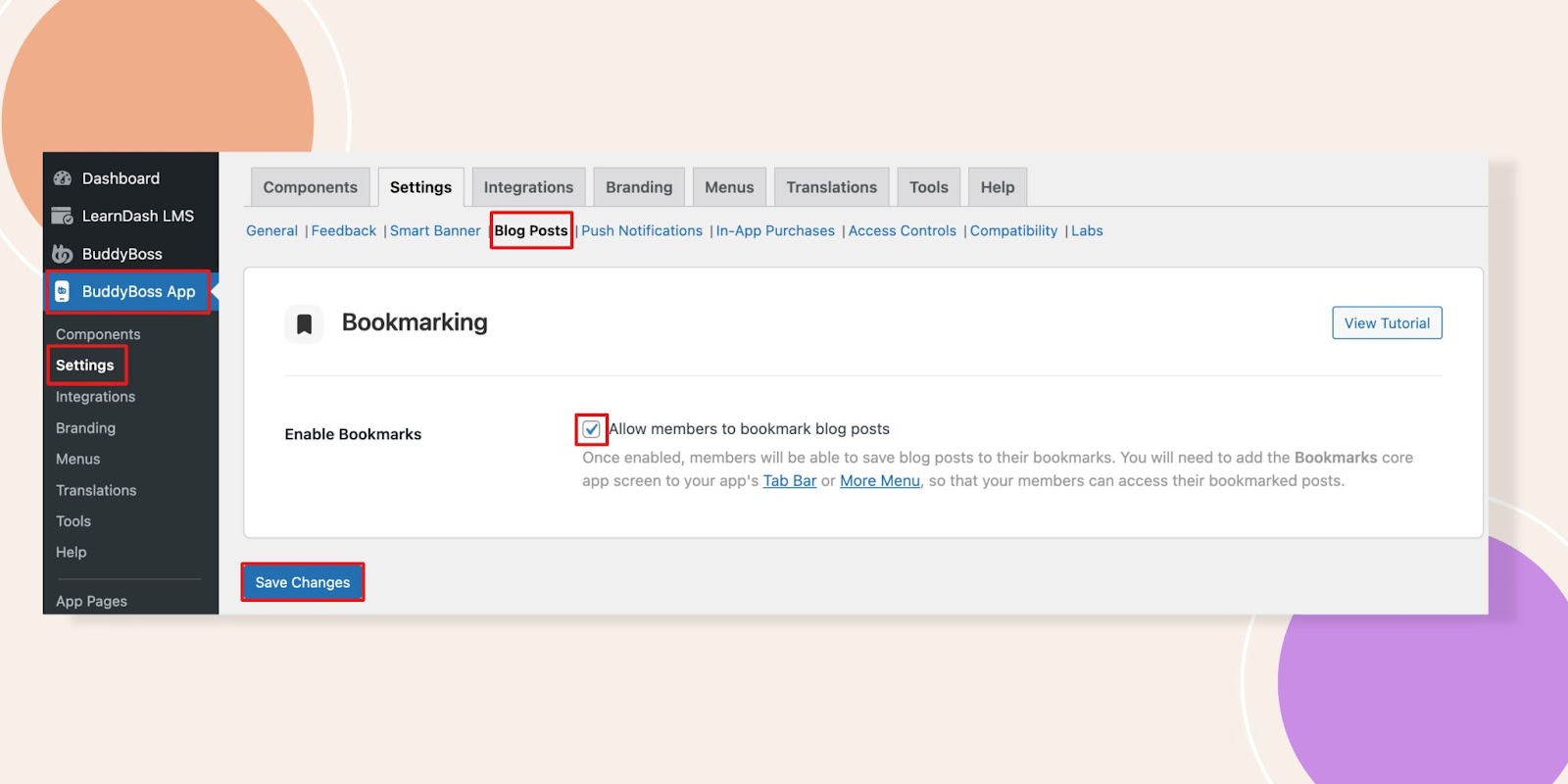
Task: Click the 'Allow members to bookmark blog posts' label
Action: pos(750,429)
